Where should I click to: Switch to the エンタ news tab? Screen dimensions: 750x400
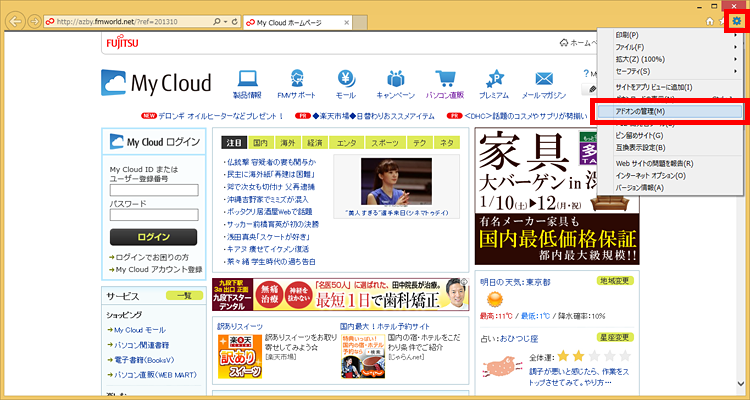[347, 143]
